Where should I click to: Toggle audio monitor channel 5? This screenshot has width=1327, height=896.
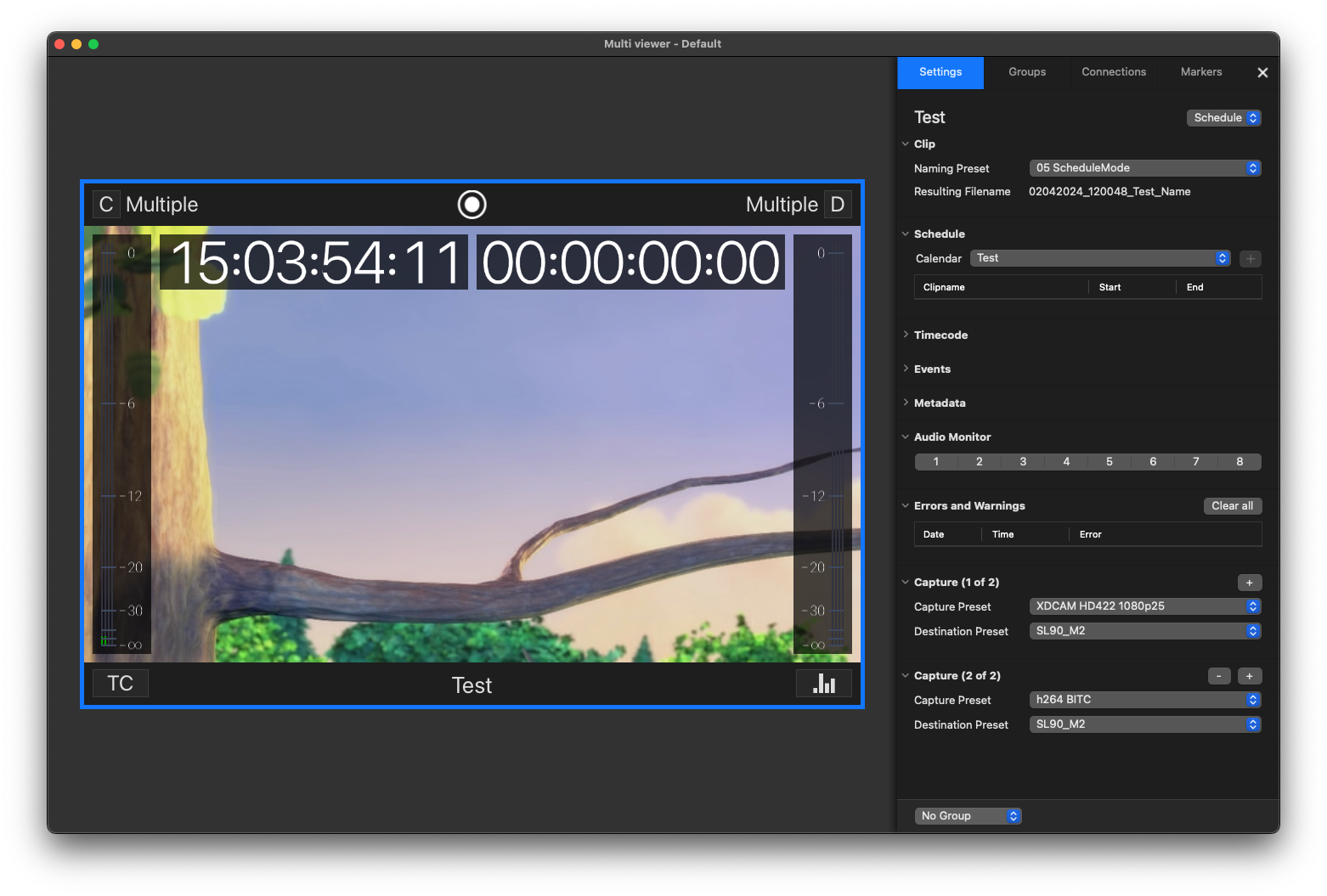click(1110, 462)
